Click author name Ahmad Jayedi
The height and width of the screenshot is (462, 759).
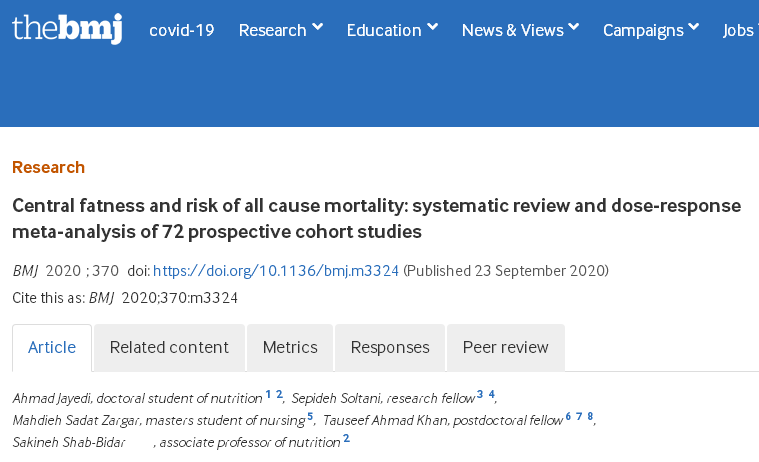tap(52, 399)
